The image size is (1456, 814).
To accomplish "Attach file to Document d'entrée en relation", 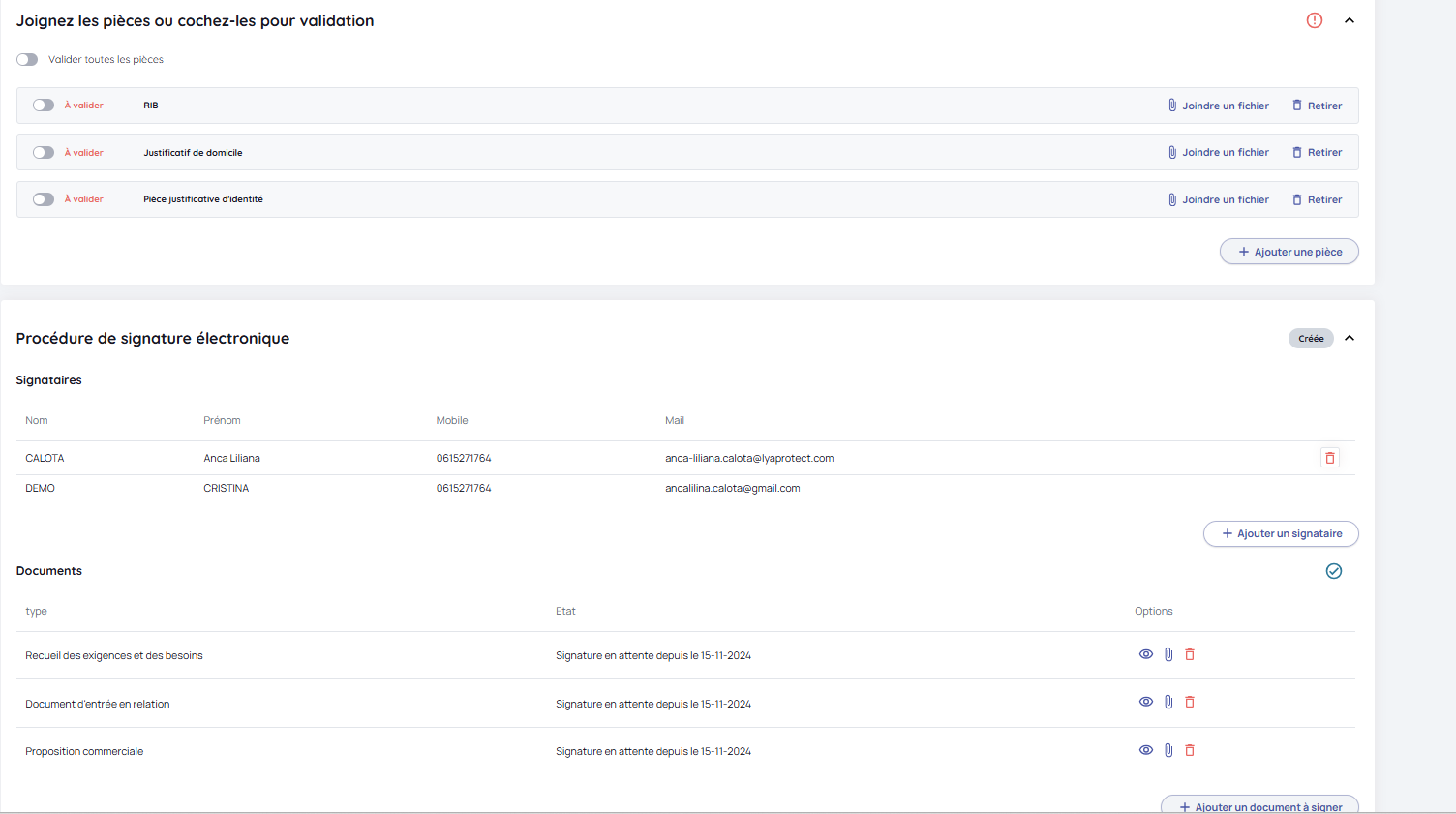I will 1168,703.
